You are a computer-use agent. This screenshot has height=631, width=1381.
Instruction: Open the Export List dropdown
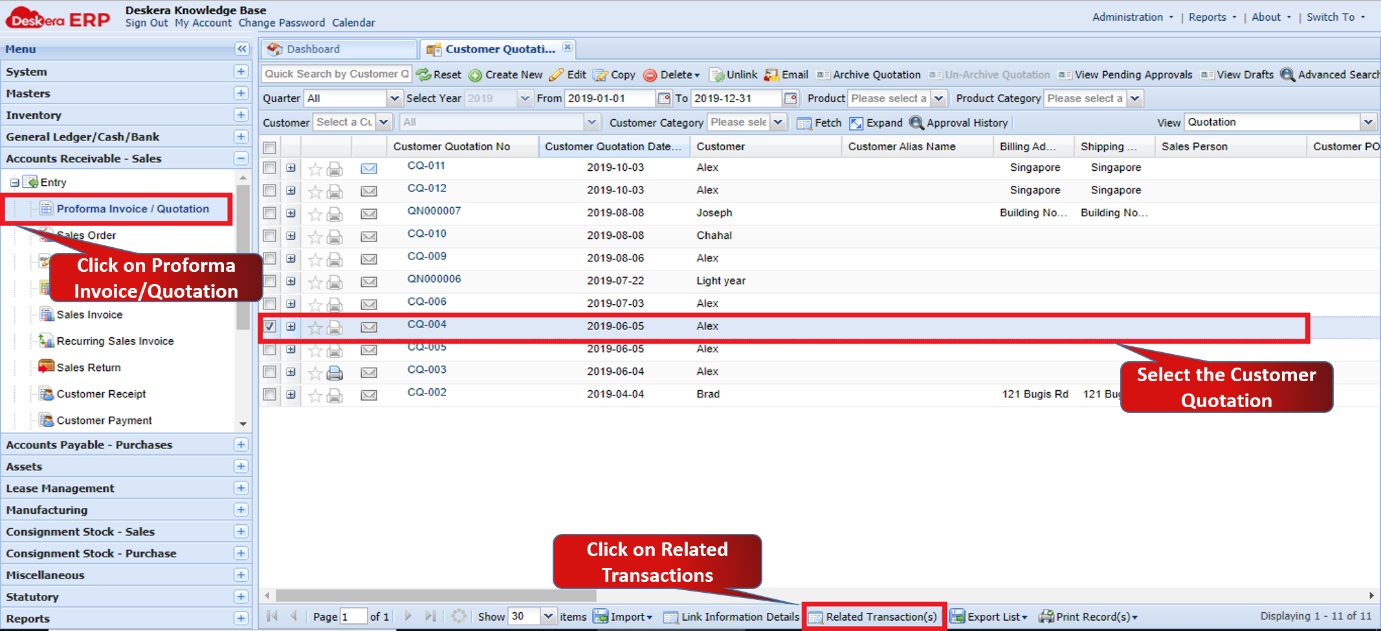tap(988, 617)
